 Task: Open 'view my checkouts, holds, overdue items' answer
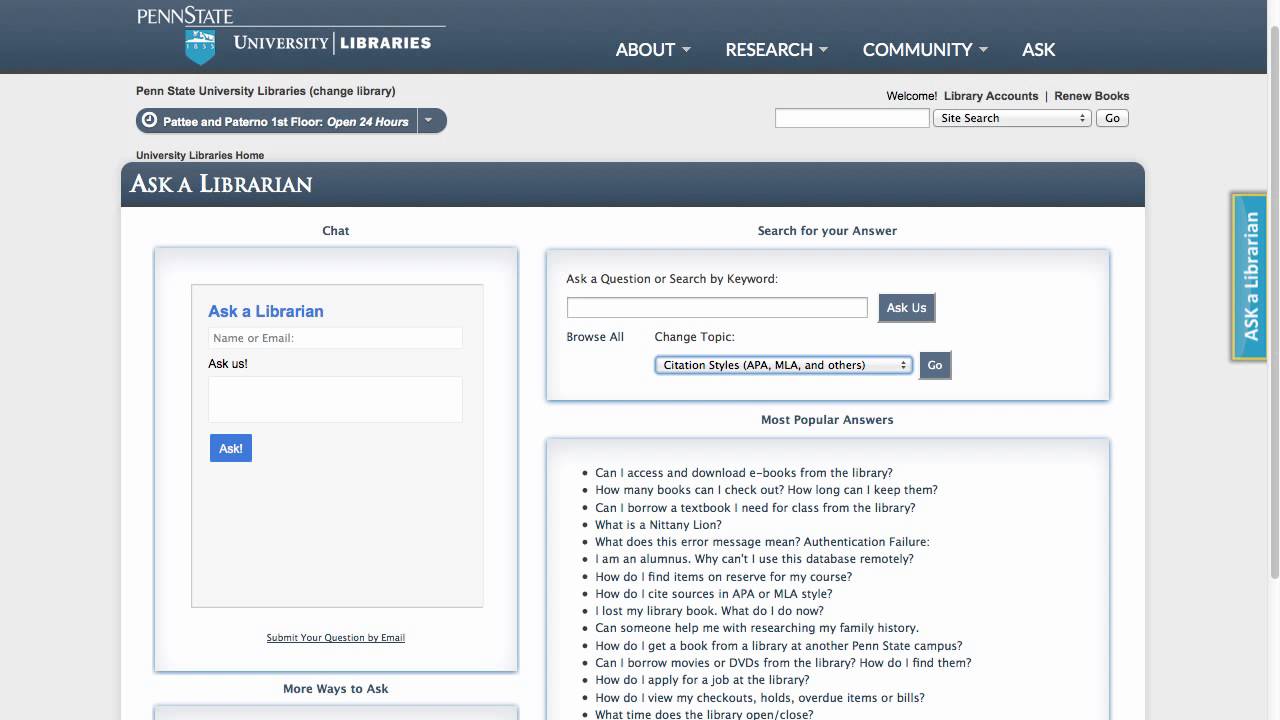[760, 698]
